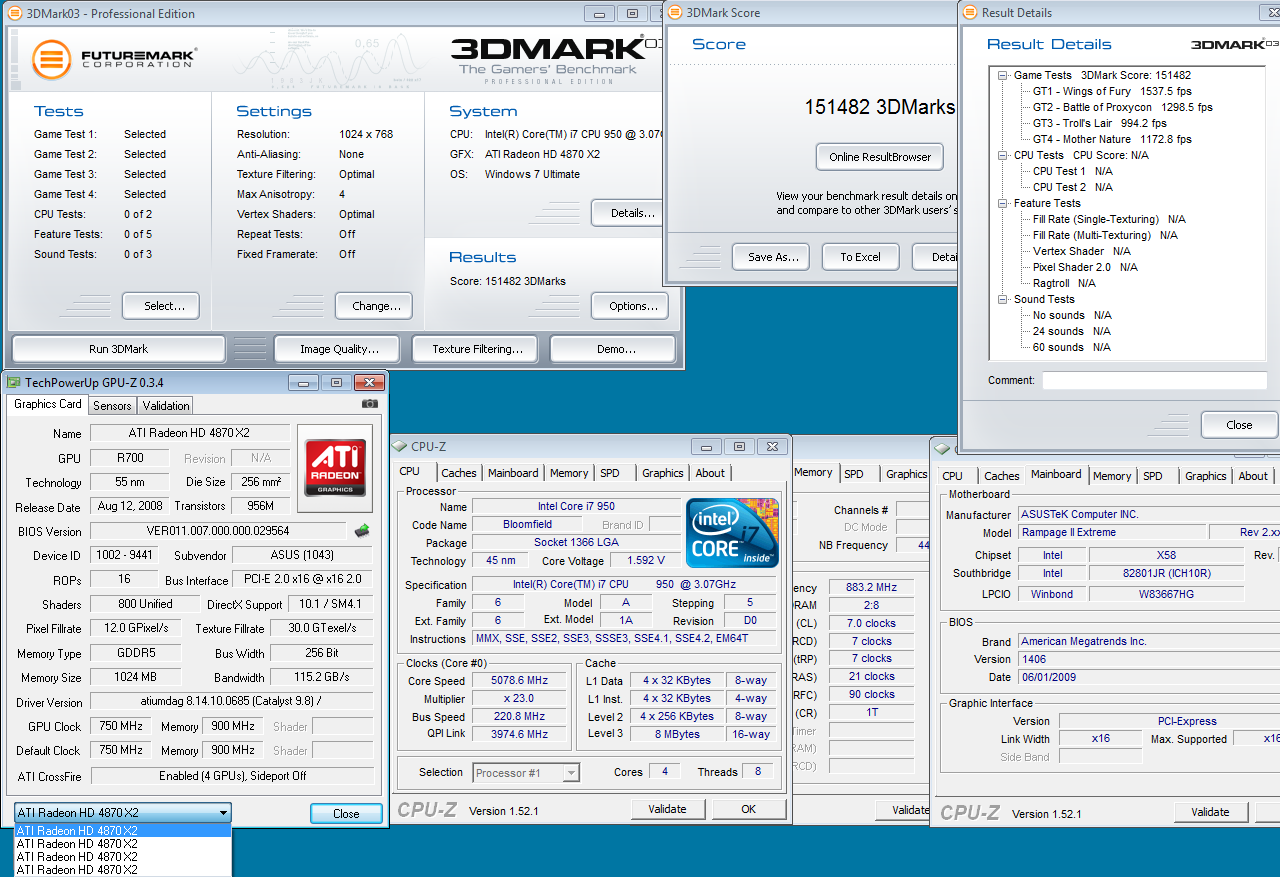Select the Ragtroll row in Feature Tests

(x=1064, y=283)
